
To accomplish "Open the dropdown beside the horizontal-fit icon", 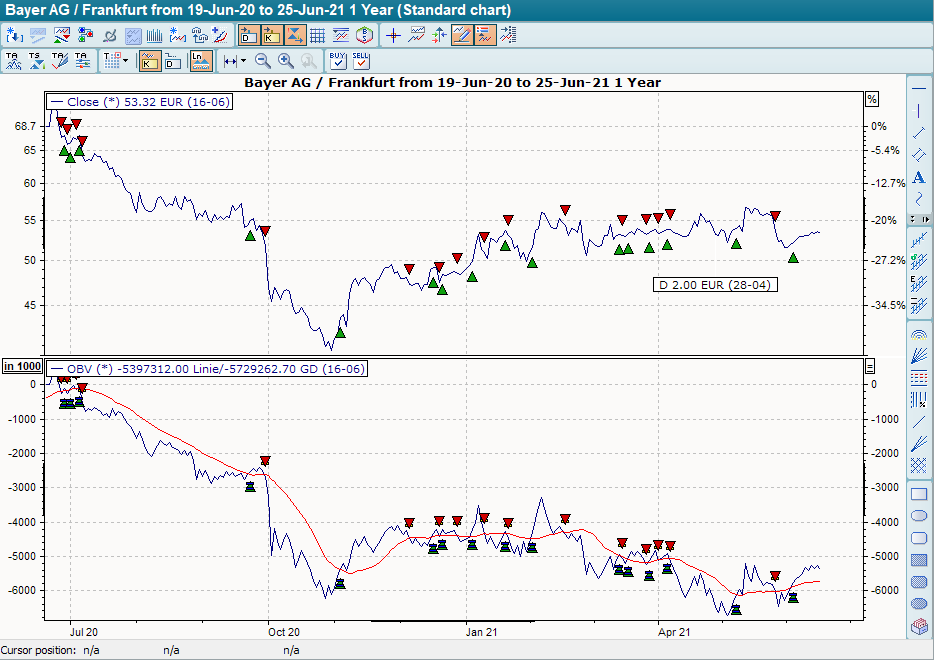I will coord(245,61).
